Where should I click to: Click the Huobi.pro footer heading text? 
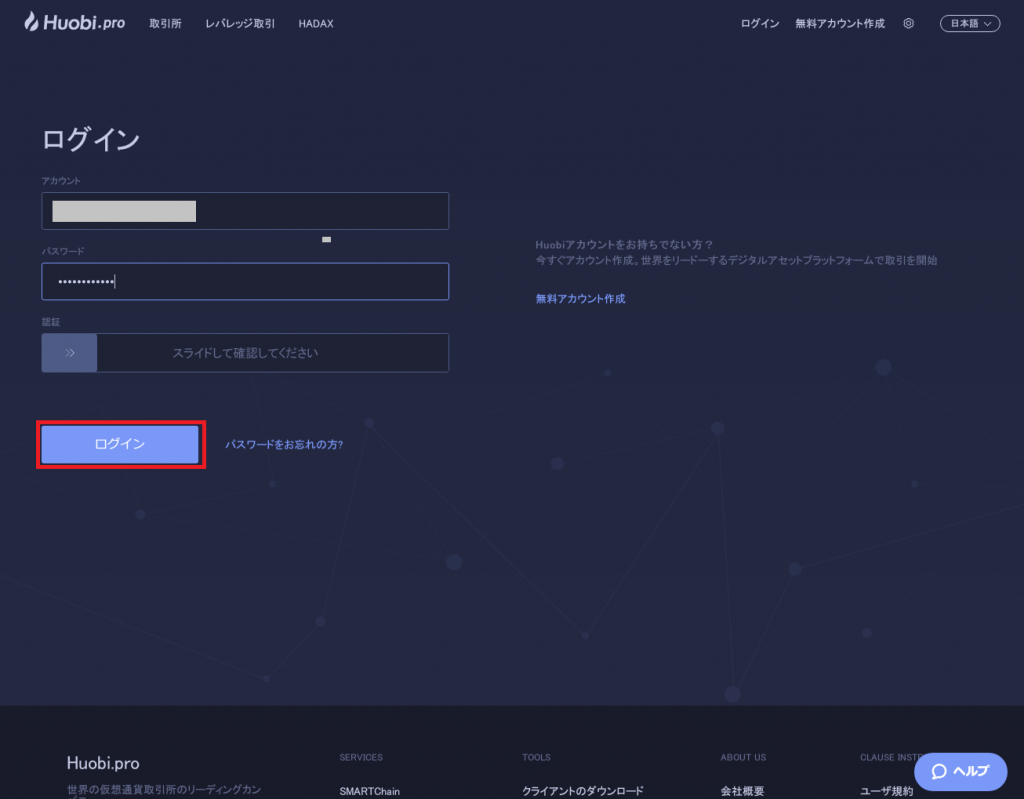tap(103, 763)
